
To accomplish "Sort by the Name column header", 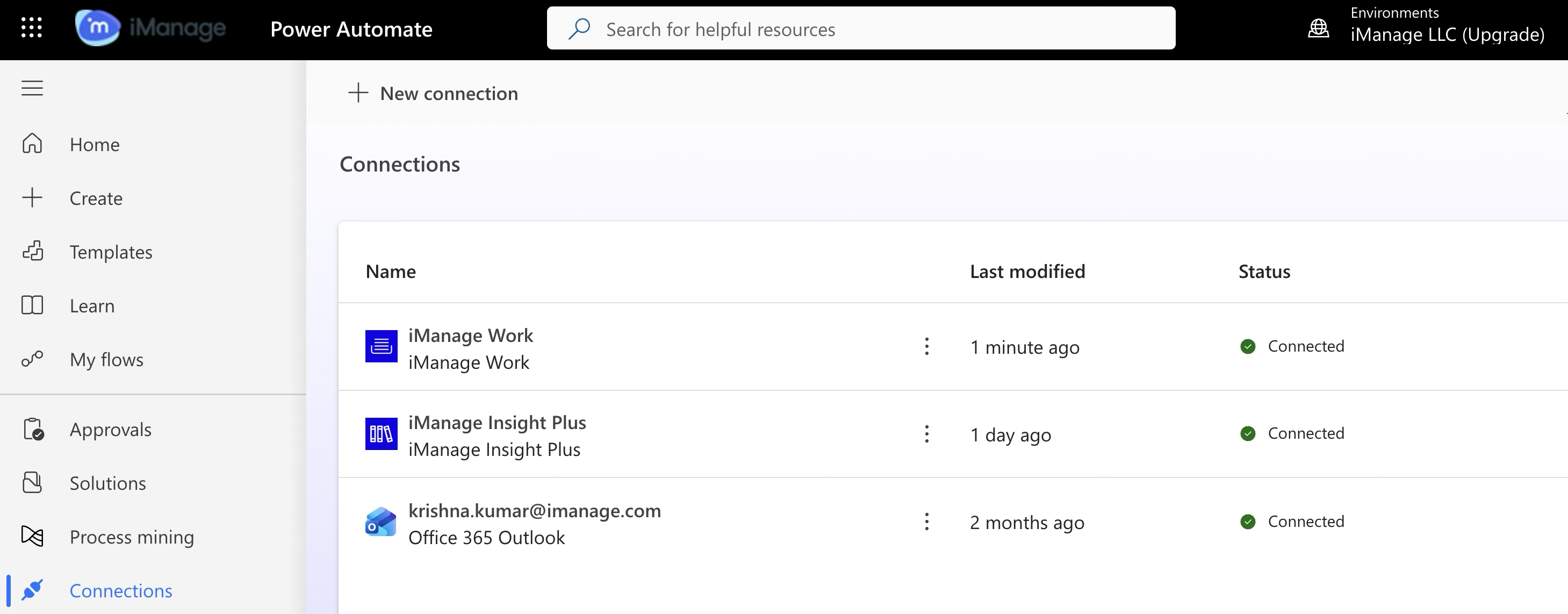I will pyautogui.click(x=391, y=272).
